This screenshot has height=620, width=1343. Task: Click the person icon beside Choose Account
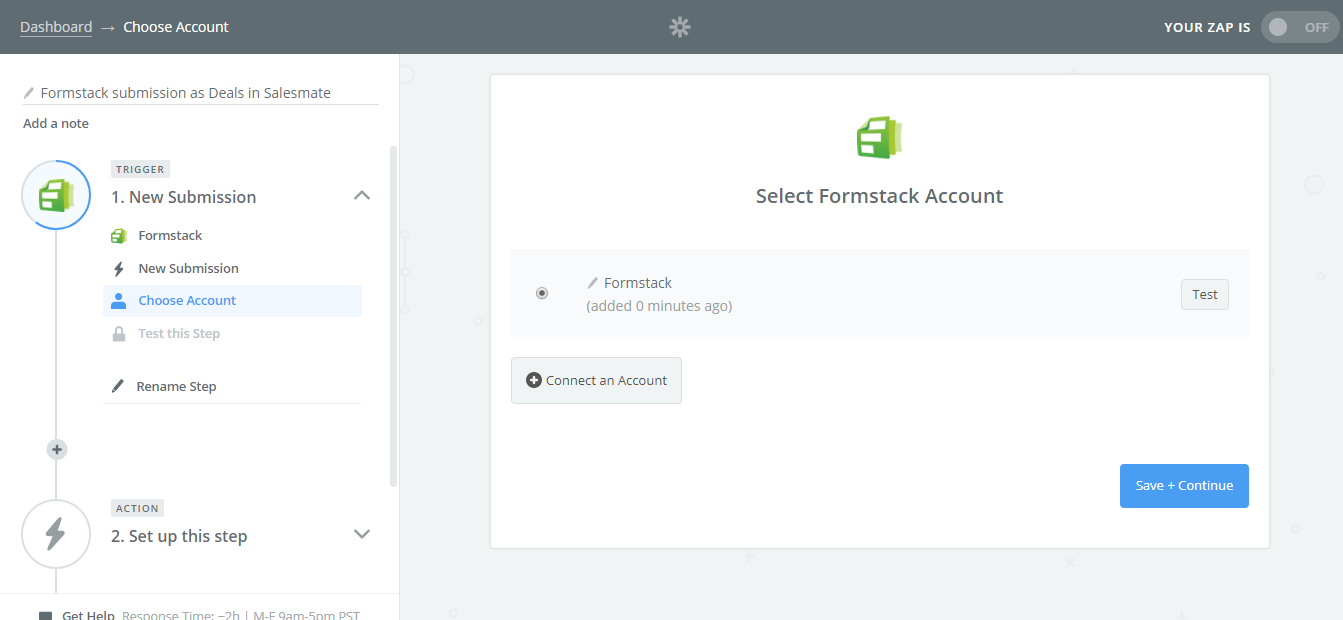(x=119, y=301)
